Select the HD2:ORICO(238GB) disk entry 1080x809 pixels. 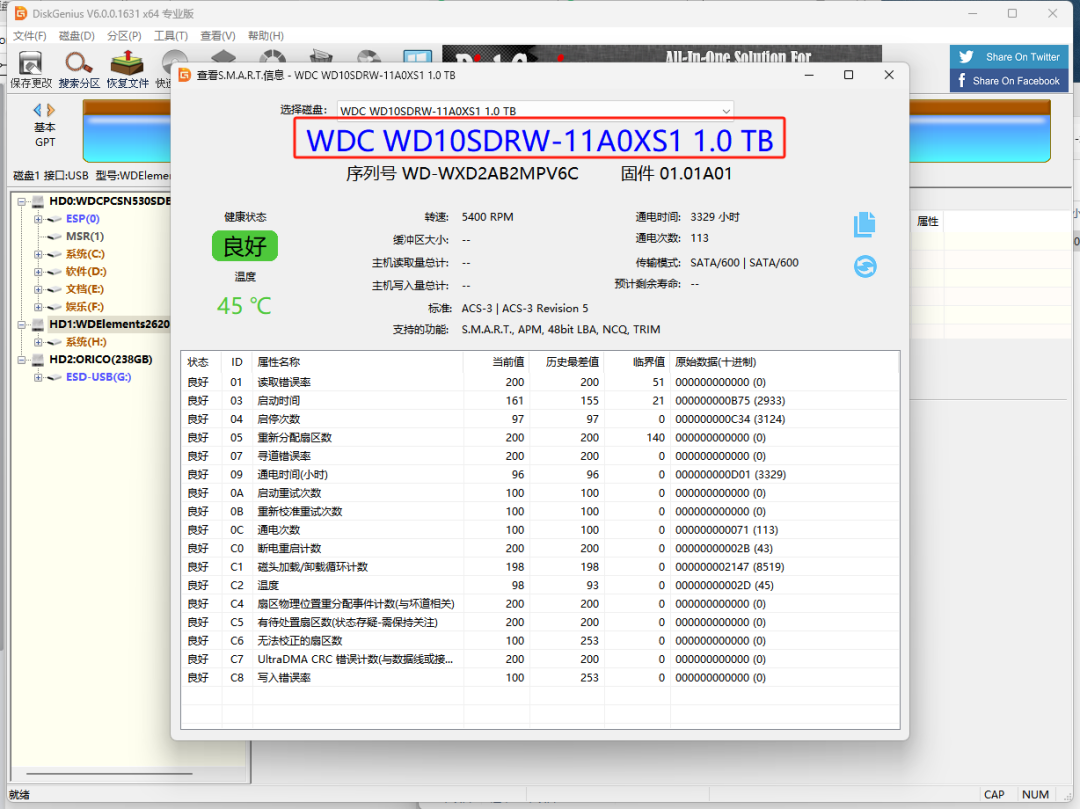pos(101,359)
